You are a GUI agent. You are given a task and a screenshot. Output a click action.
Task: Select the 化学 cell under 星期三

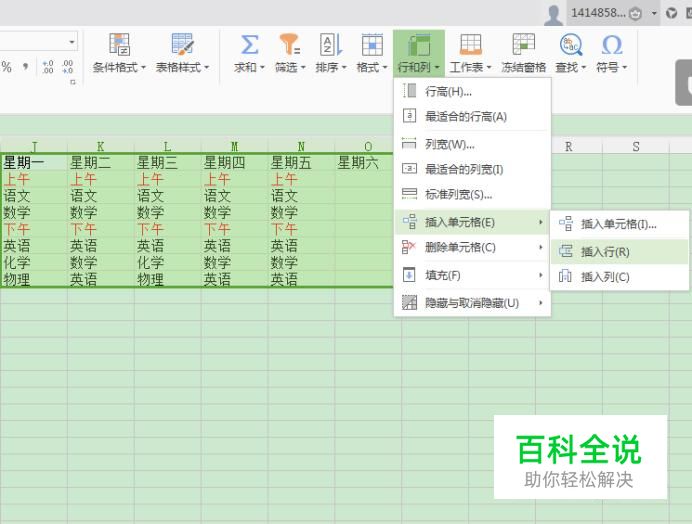[168, 262]
